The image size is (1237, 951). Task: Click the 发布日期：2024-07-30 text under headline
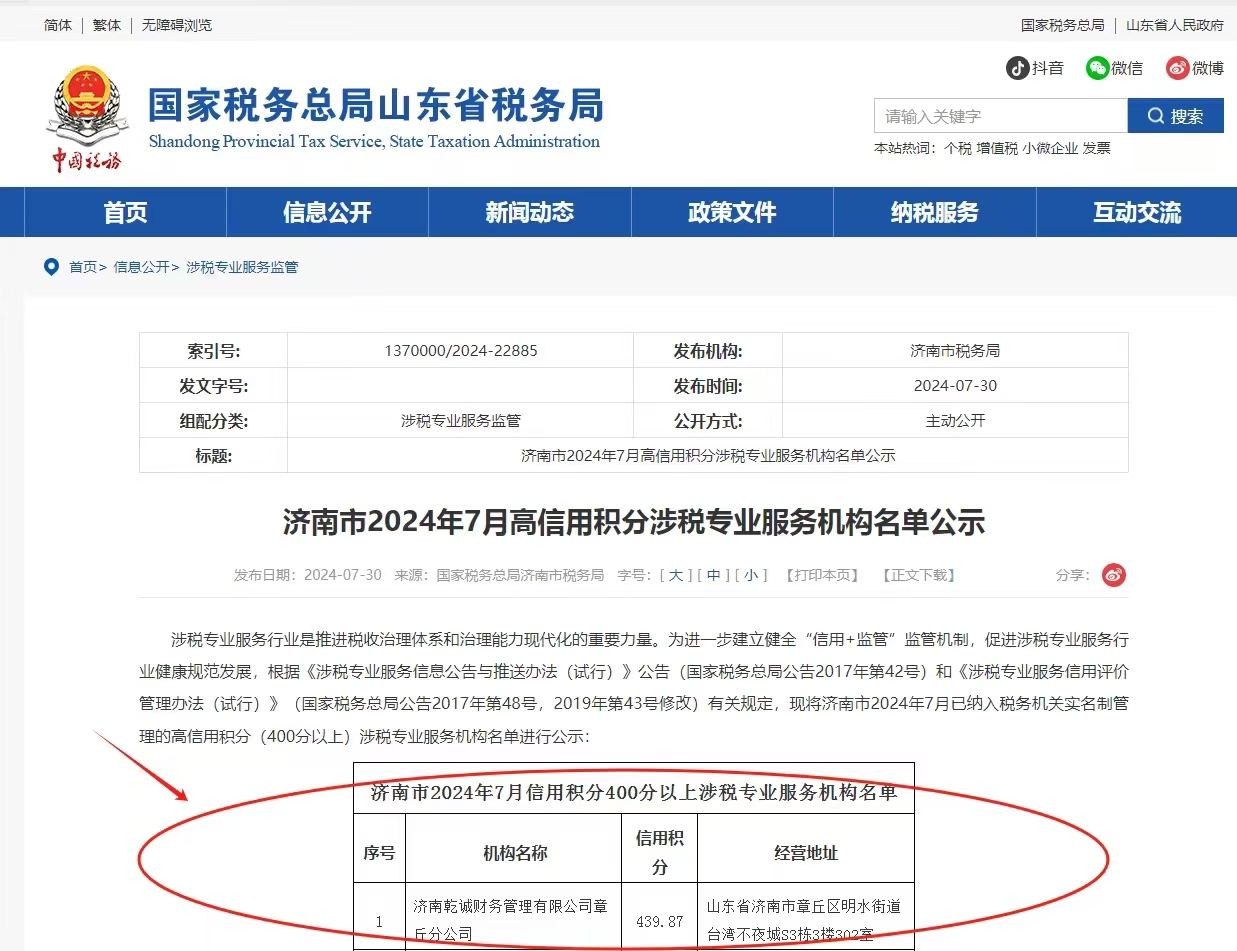(308, 575)
